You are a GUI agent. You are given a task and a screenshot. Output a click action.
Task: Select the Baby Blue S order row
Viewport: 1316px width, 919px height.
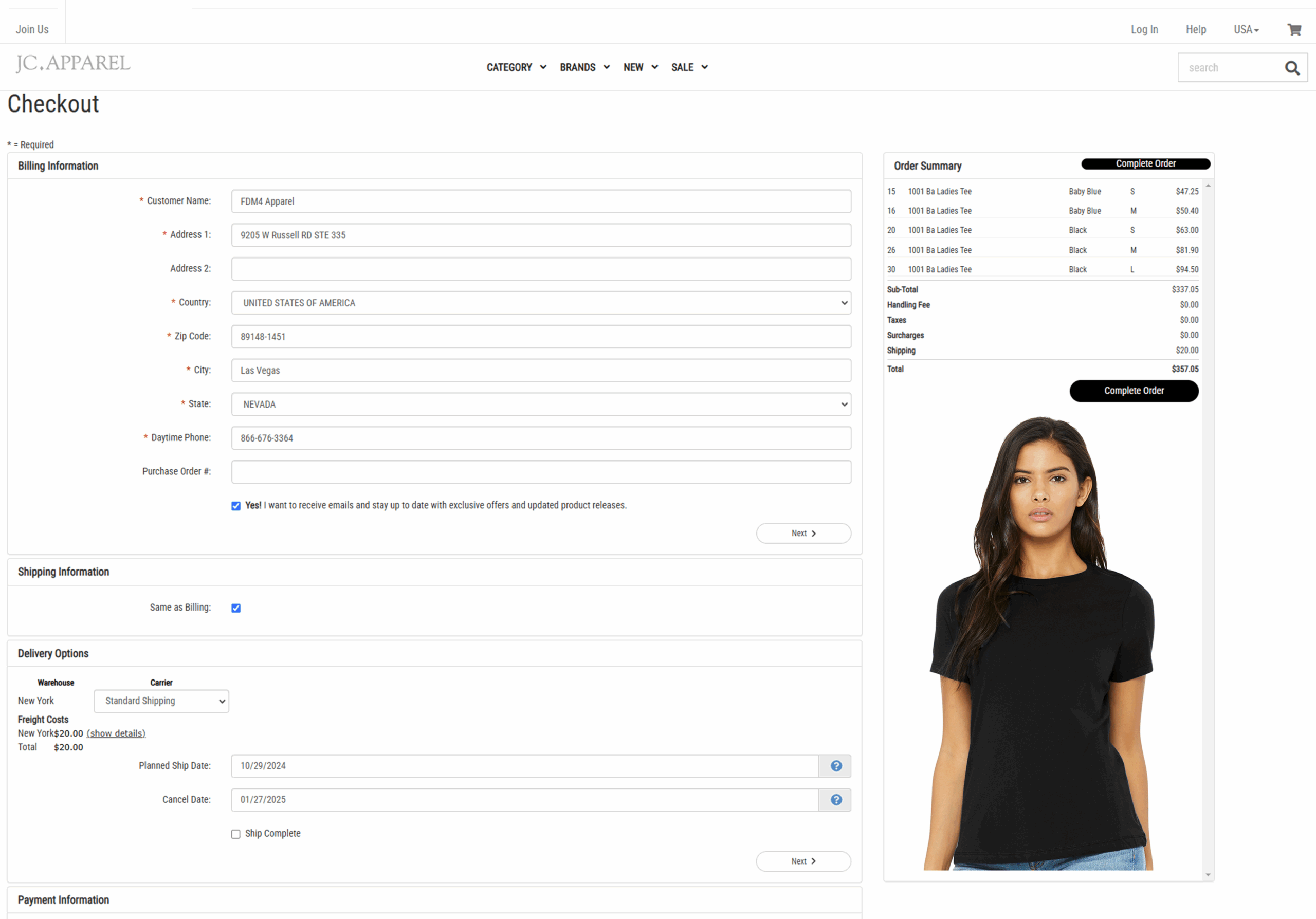click(1043, 191)
